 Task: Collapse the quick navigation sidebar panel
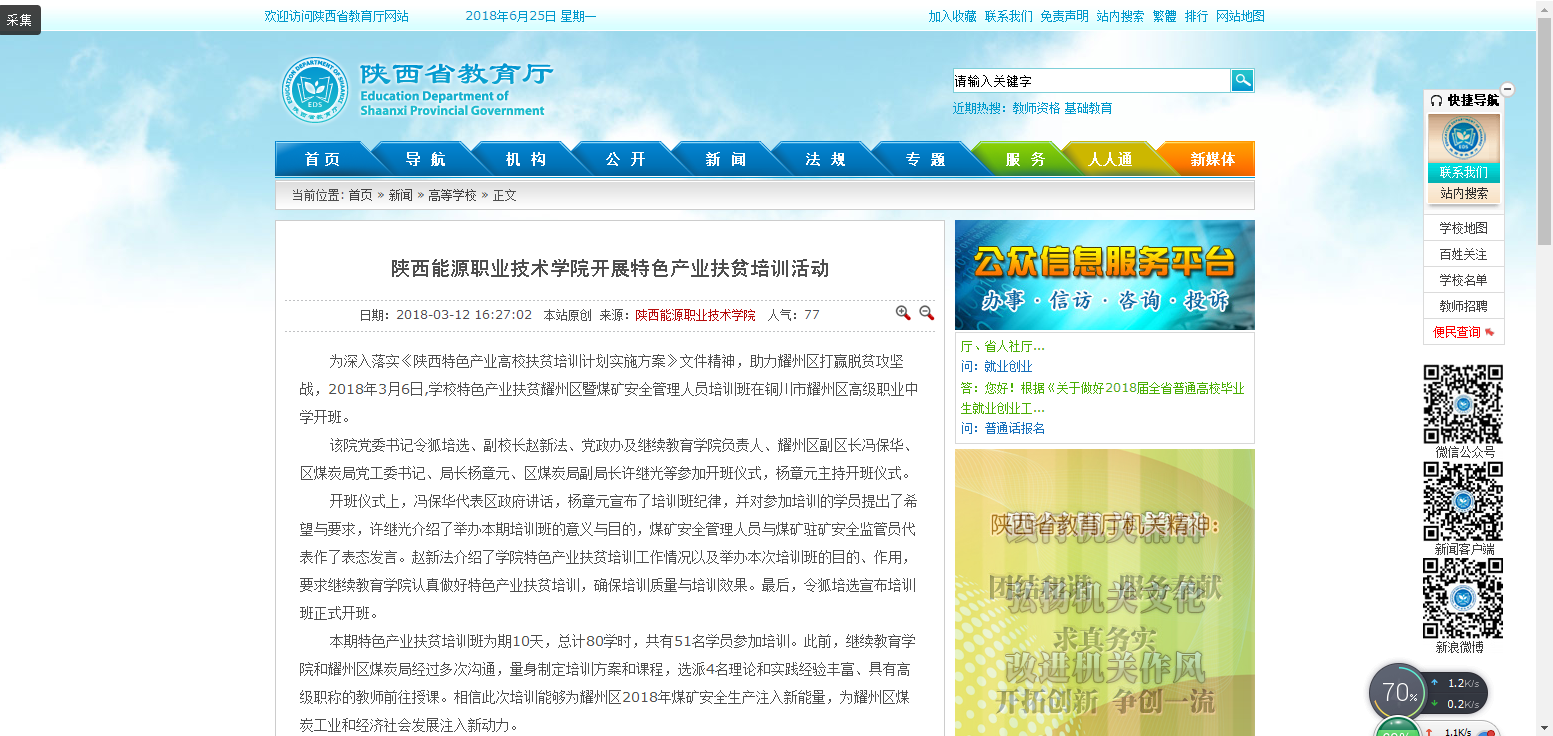[x=1507, y=90]
